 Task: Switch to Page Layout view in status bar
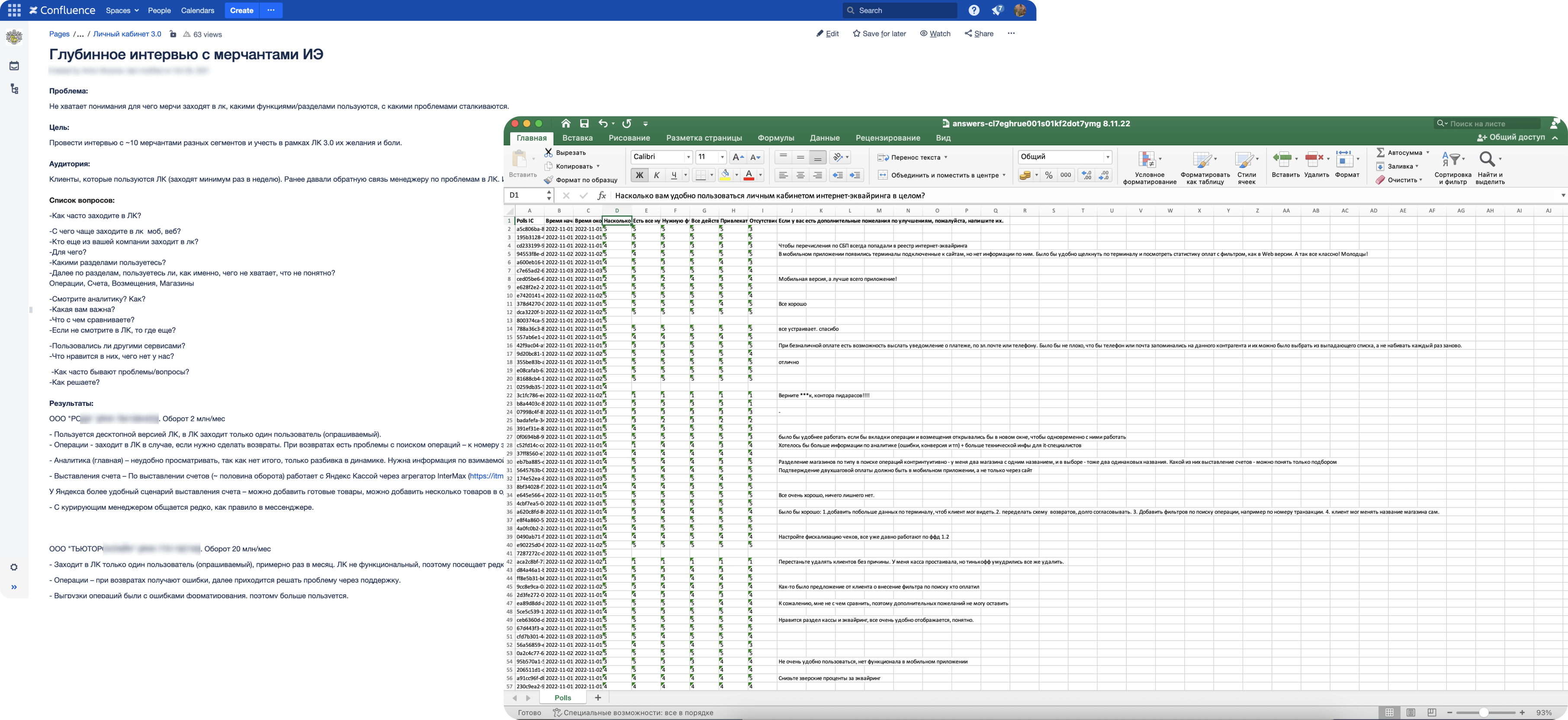1411,712
